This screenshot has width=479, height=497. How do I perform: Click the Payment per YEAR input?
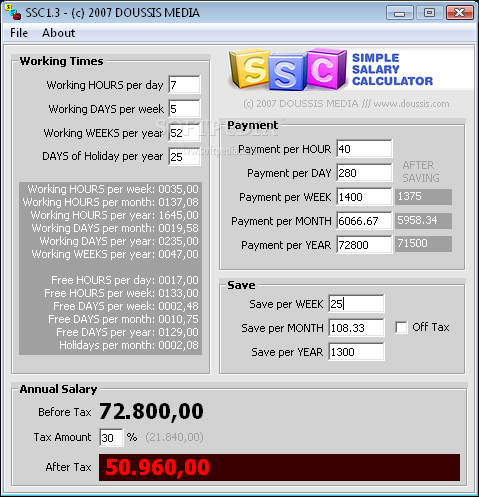click(364, 245)
